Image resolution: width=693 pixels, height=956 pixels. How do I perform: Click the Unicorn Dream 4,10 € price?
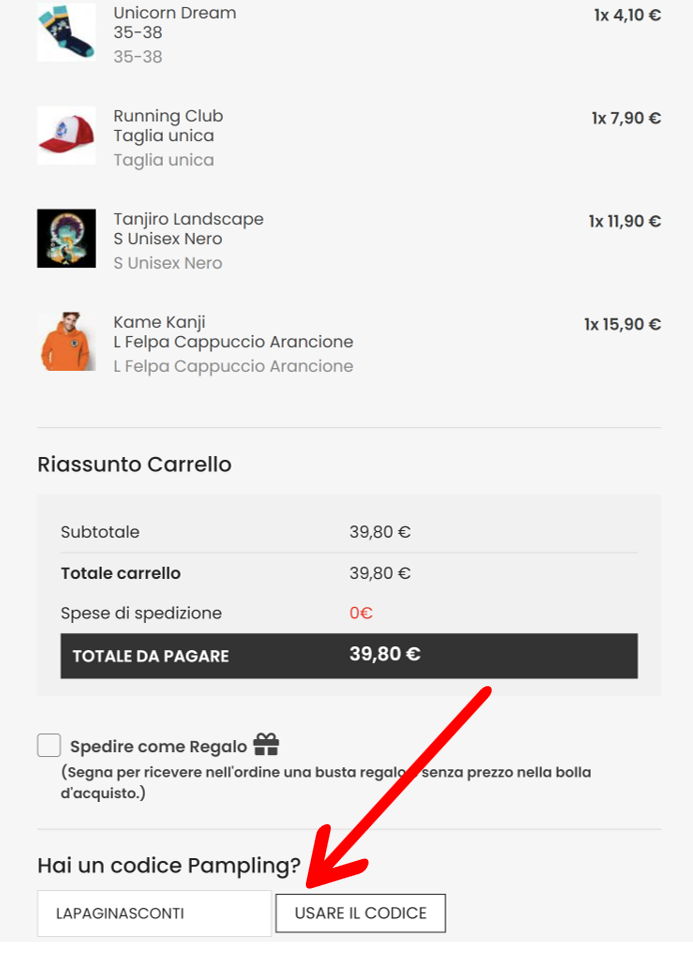pos(627,15)
